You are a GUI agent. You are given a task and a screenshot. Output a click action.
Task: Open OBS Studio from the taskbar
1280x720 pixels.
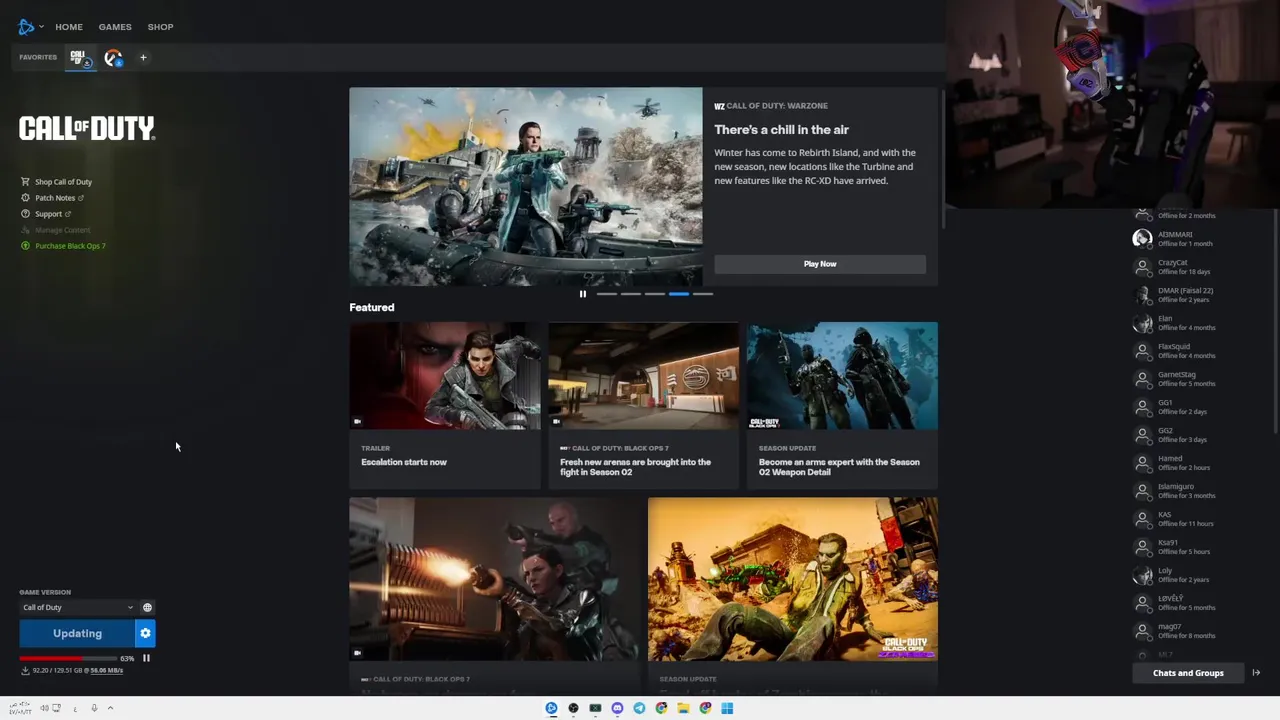(573, 708)
